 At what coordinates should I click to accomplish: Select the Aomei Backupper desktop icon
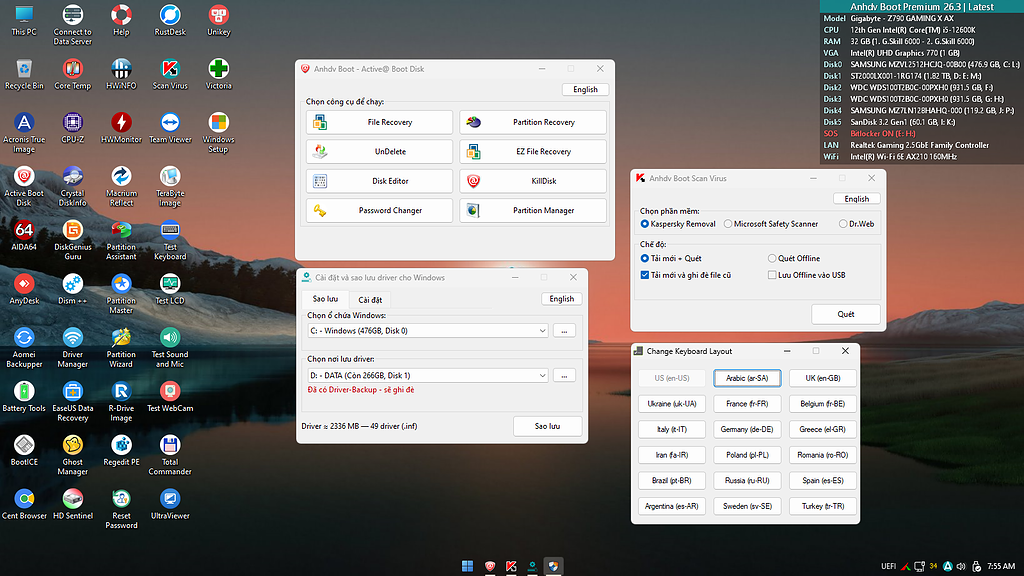24,347
